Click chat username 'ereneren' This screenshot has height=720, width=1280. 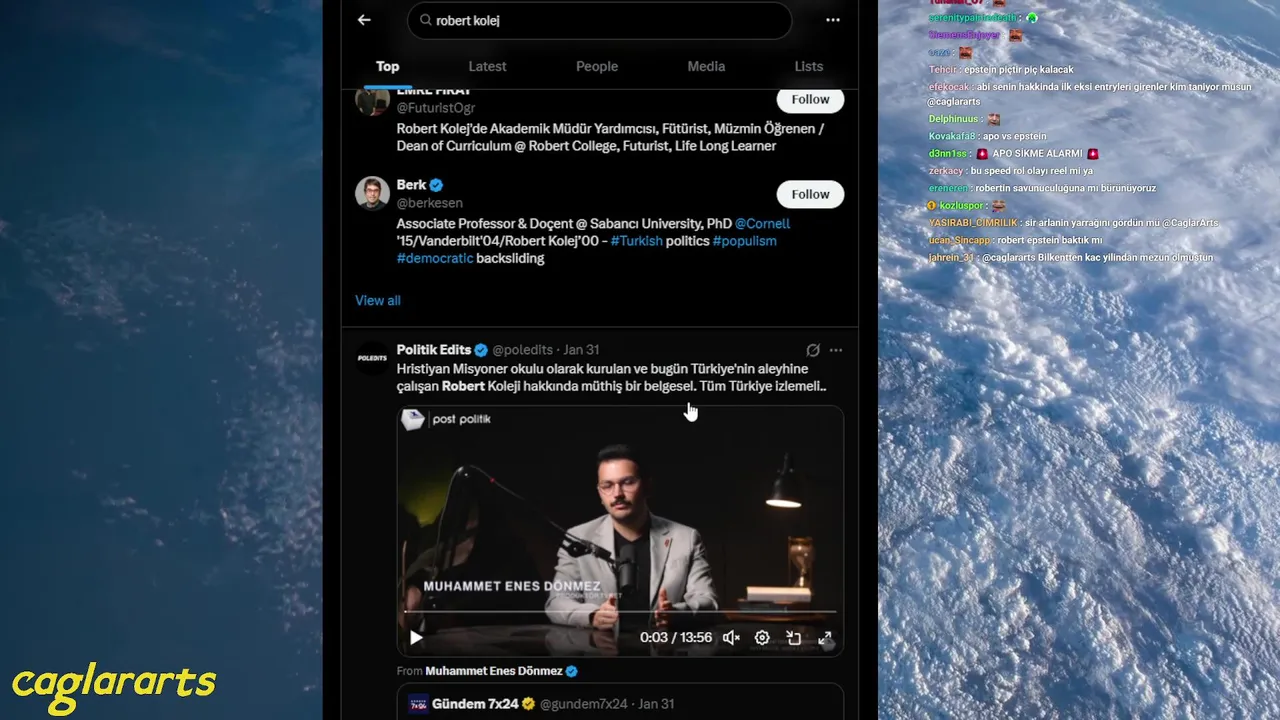[x=948, y=188]
